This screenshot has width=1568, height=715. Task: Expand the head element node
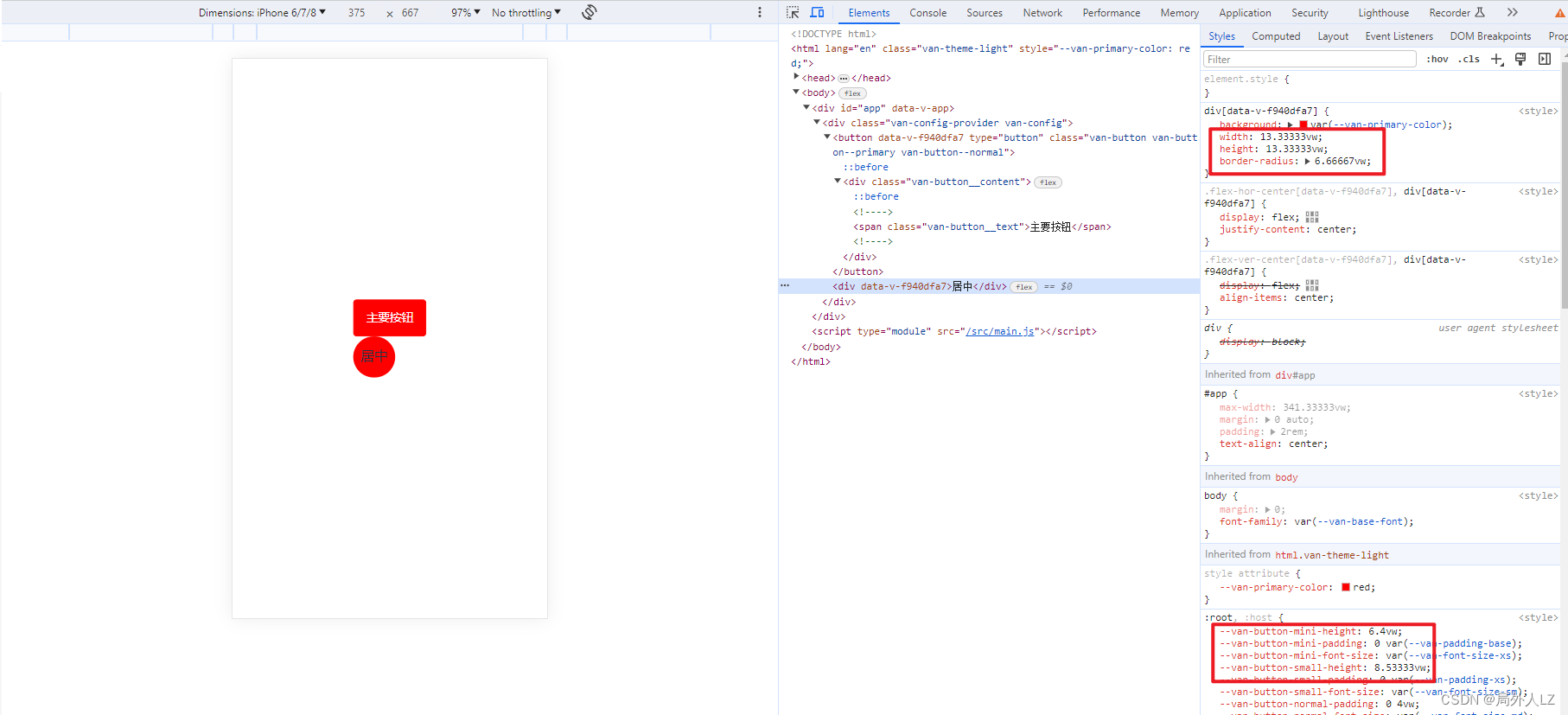(796, 77)
